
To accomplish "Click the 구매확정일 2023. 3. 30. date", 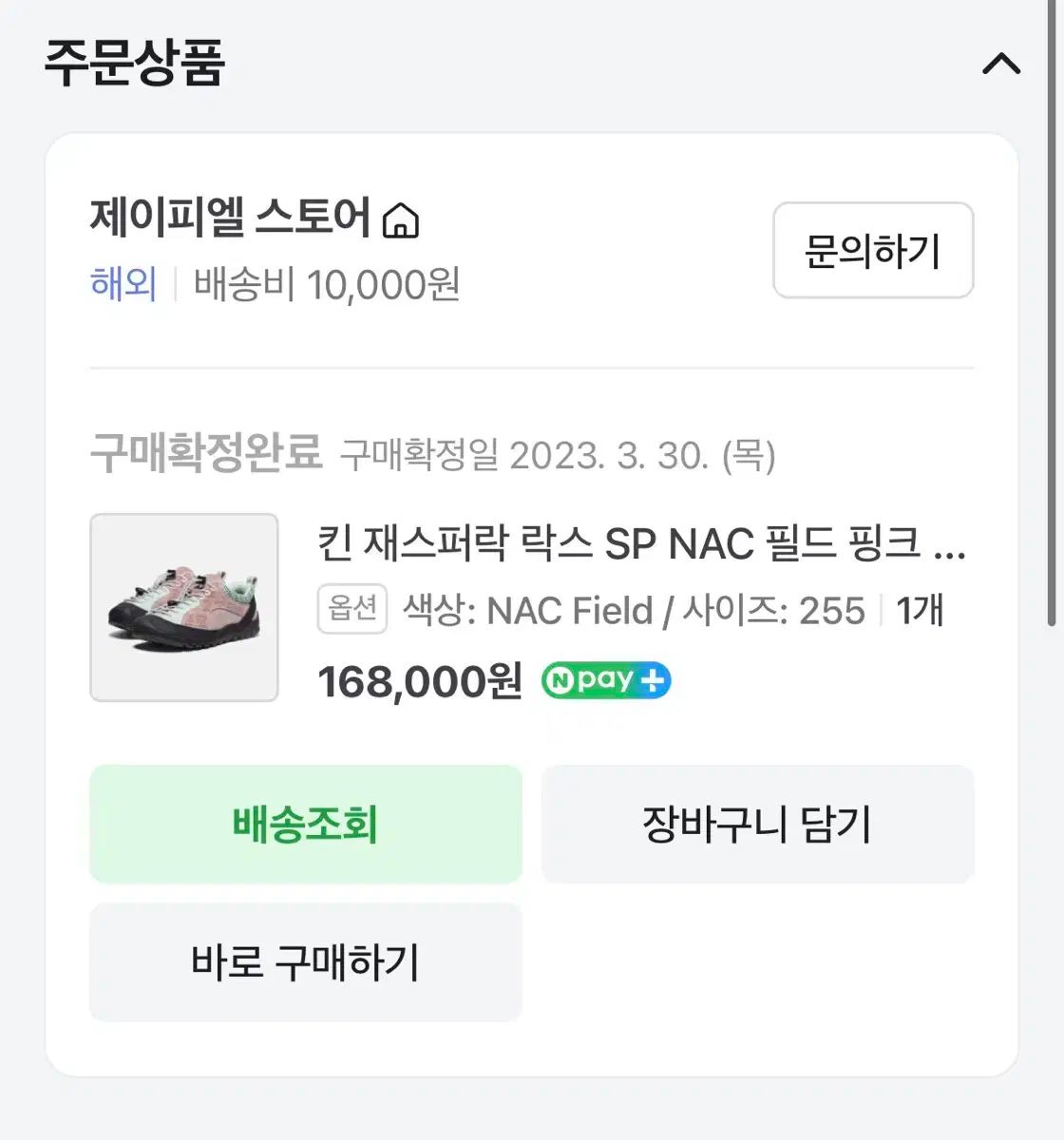I will click(x=558, y=455).
